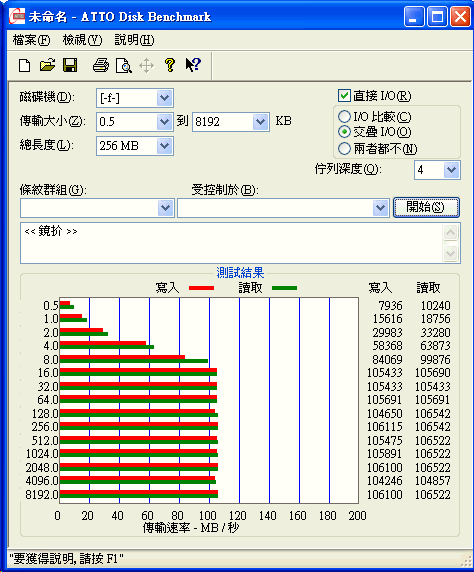Viewport: 474px width, 572px height.
Task: Click the 8192.0 row label in chart
Action: (42, 495)
